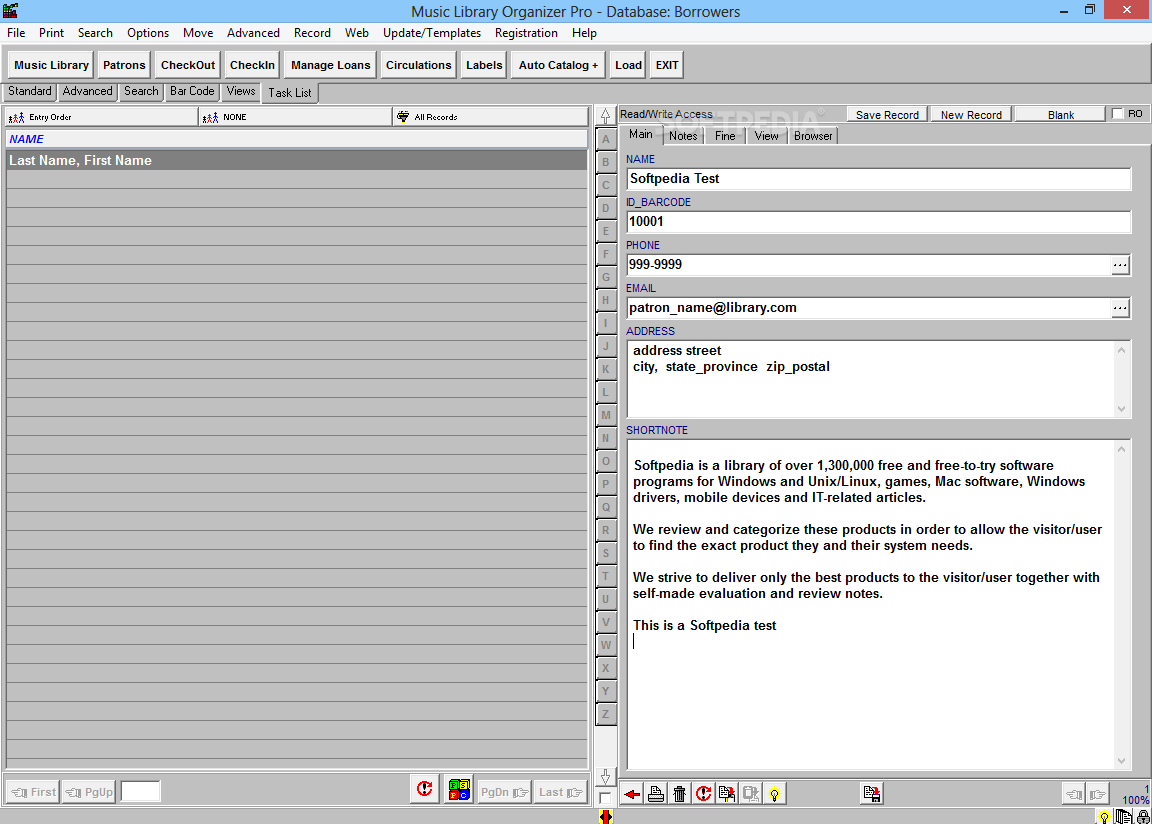Click the First page button
The image size is (1152, 824).
click(33, 792)
